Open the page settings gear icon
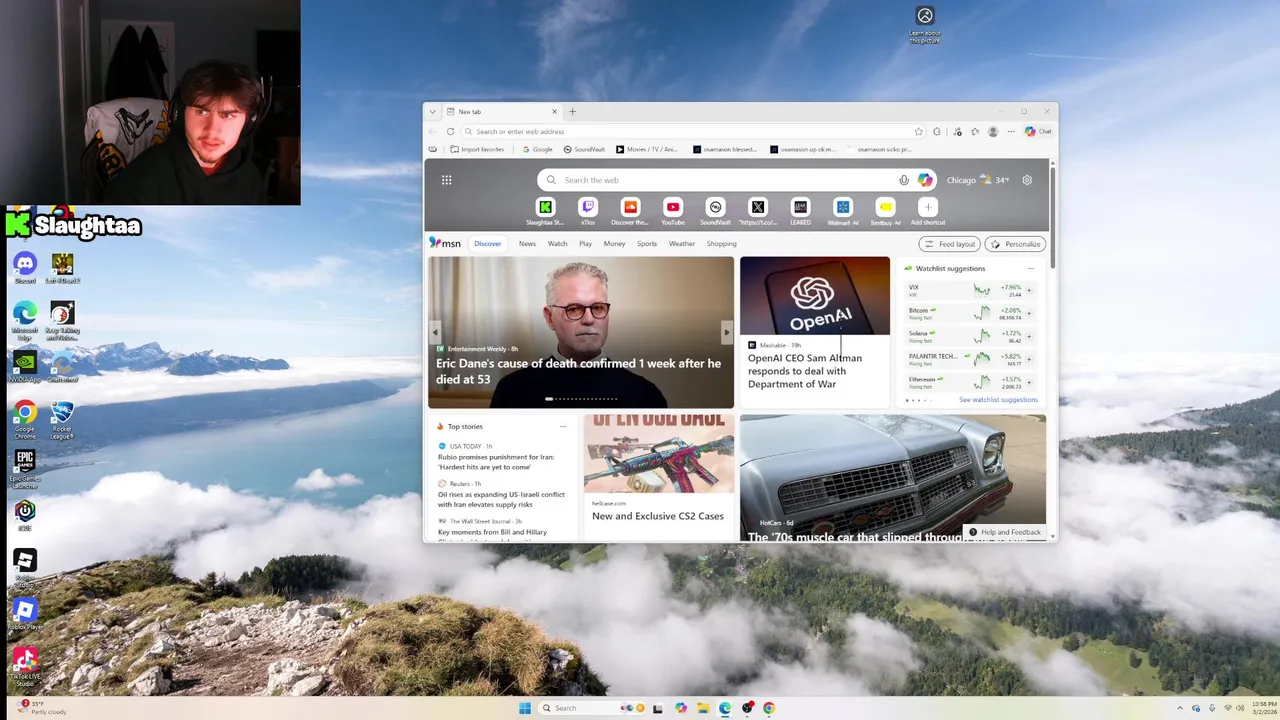Viewport: 1280px width, 720px height. click(1027, 180)
